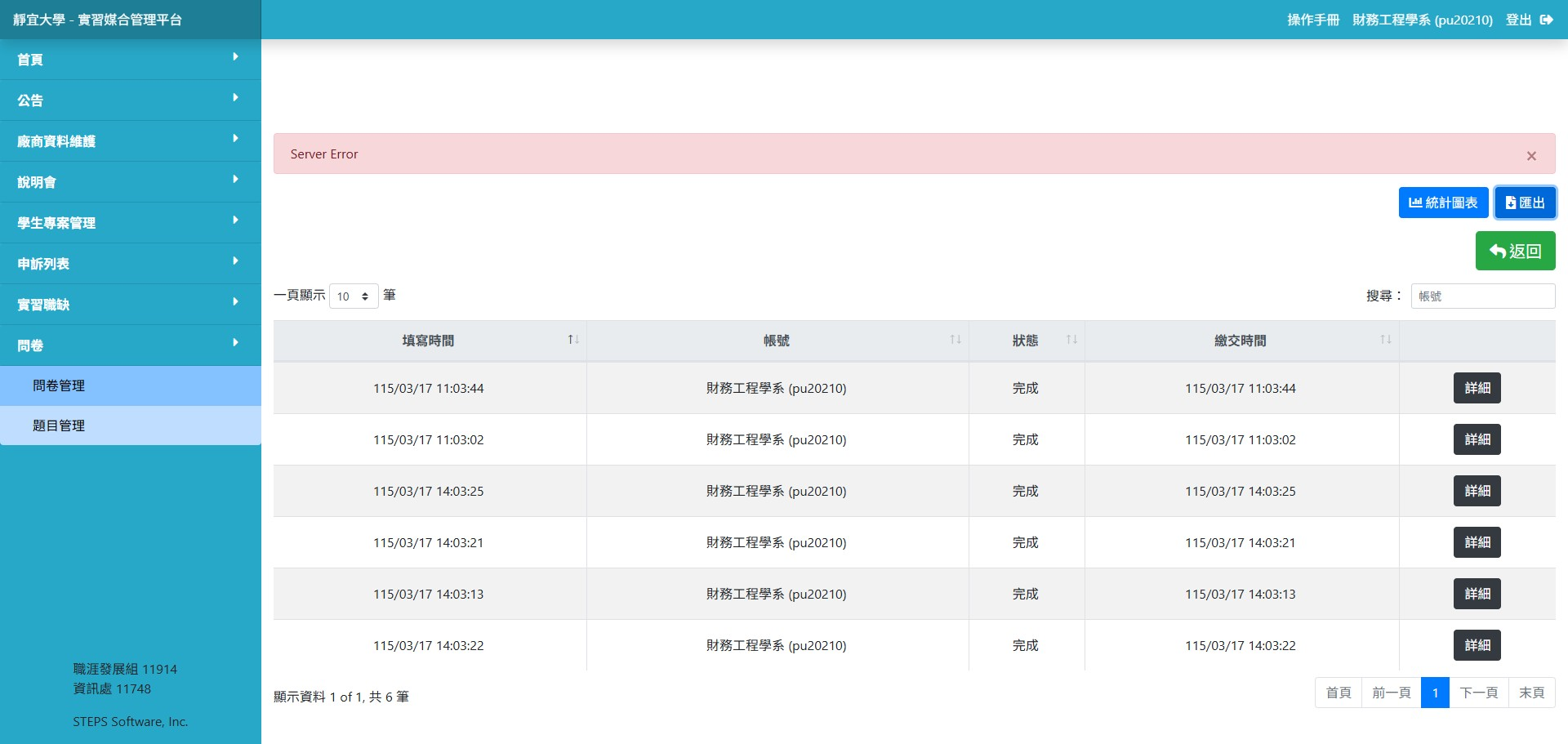Sort by 繳交時間 column arrows
Image resolution: width=1568 pixels, height=744 pixels.
click(1386, 340)
